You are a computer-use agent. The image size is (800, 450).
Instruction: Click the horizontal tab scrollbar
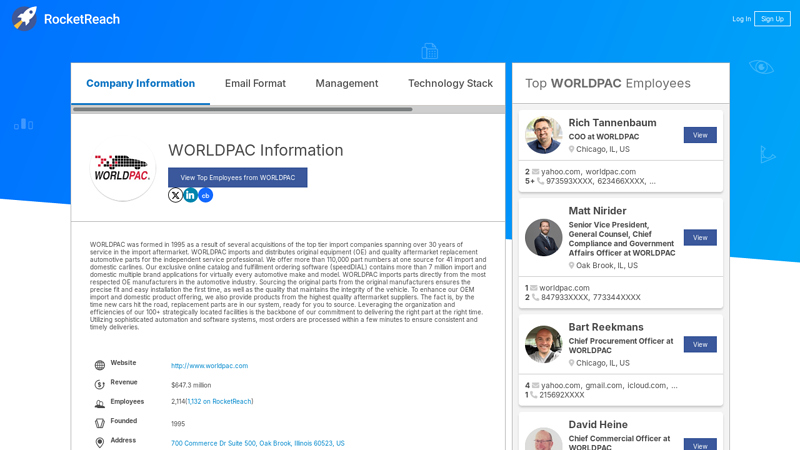[242, 109]
